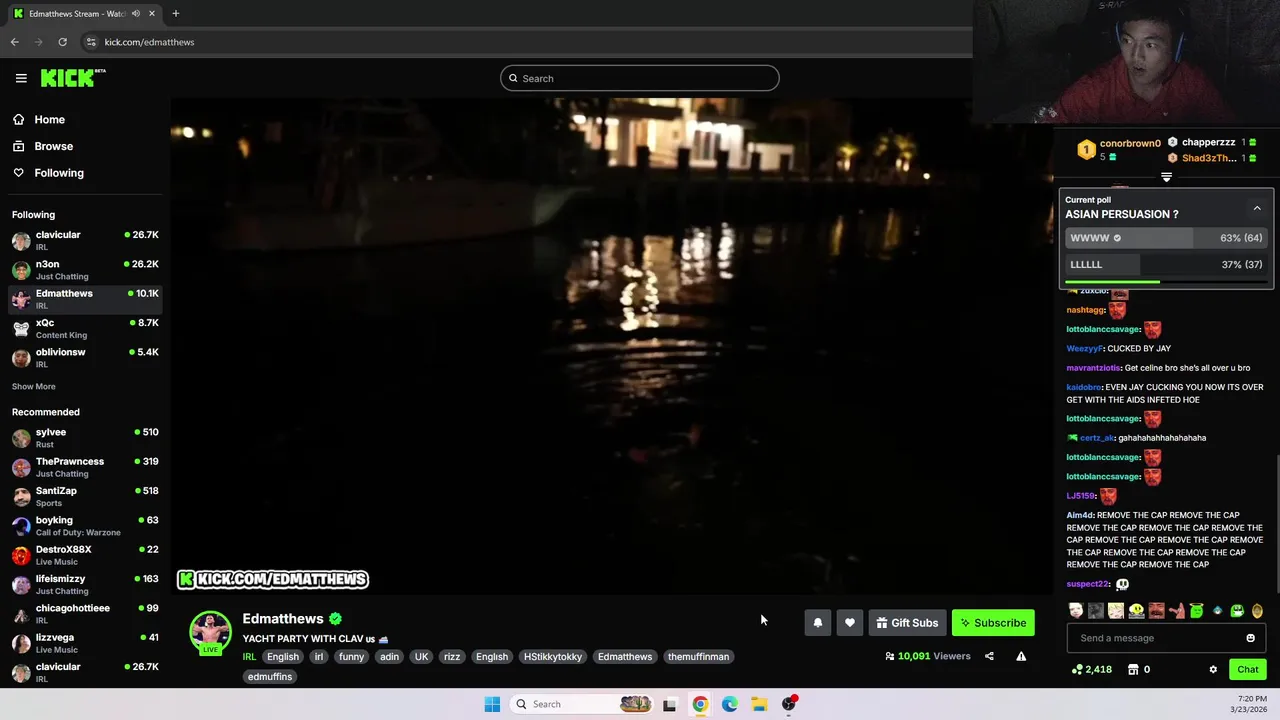Go back in browser
The image size is (1280, 720).
click(14, 42)
